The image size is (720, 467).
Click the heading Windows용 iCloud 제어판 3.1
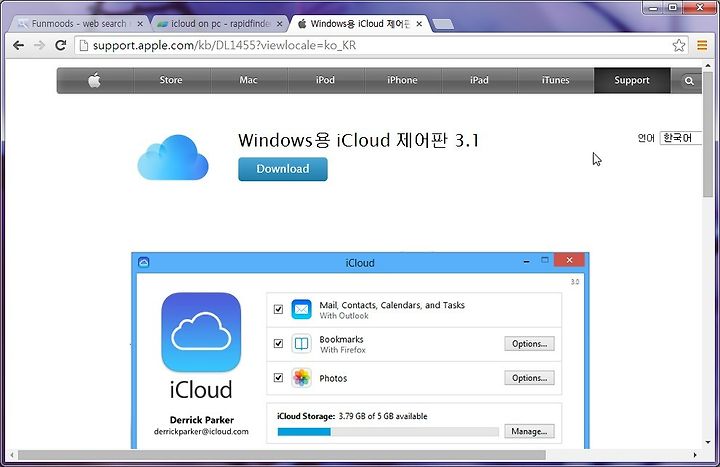[x=358, y=140]
